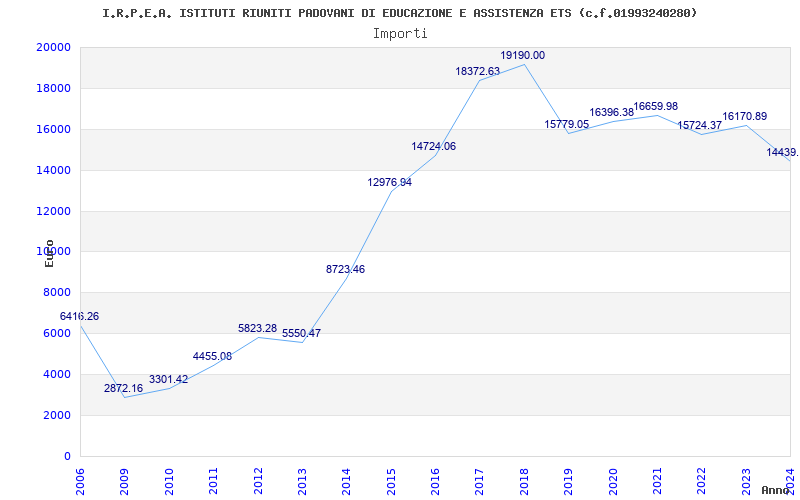Click the 4455.08 data label

[x=212, y=356]
